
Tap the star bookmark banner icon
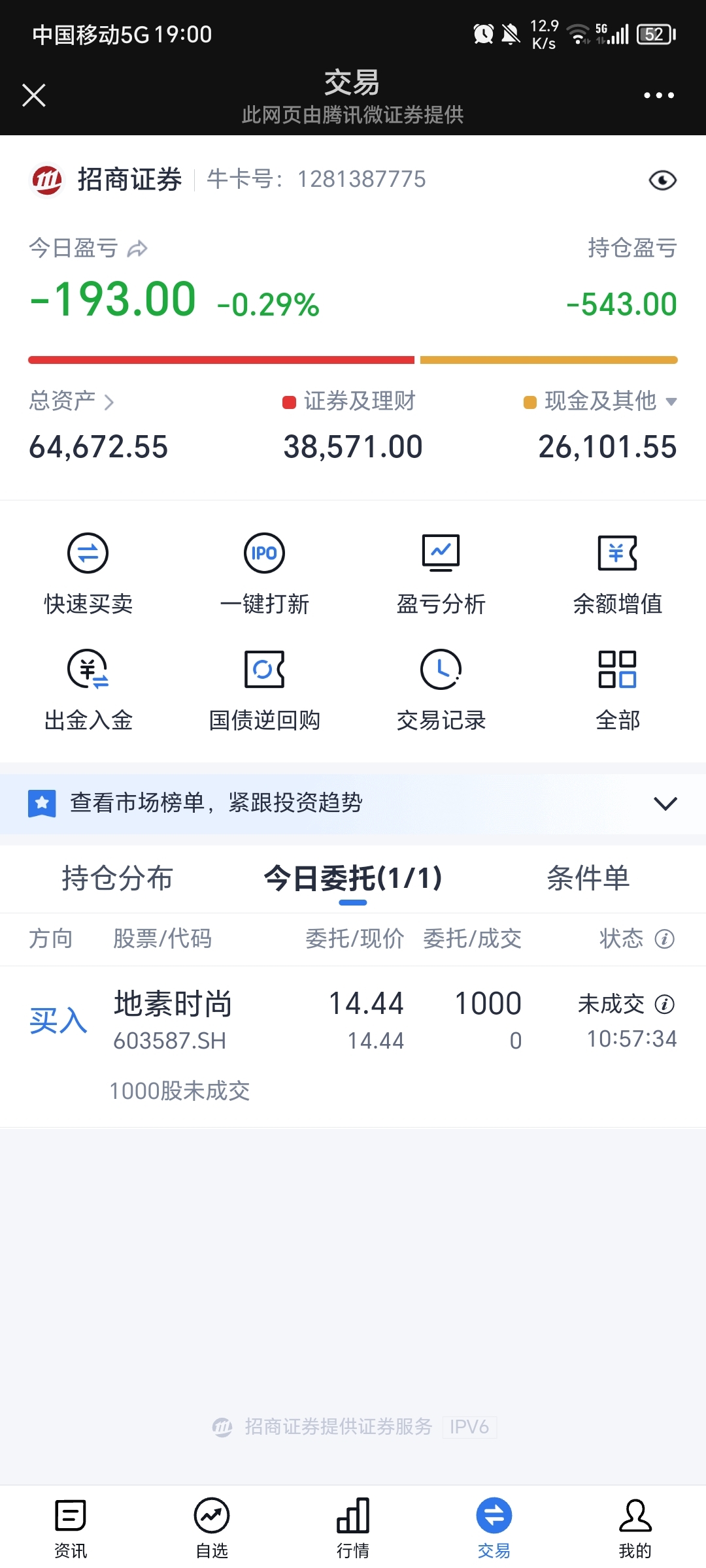[42, 803]
